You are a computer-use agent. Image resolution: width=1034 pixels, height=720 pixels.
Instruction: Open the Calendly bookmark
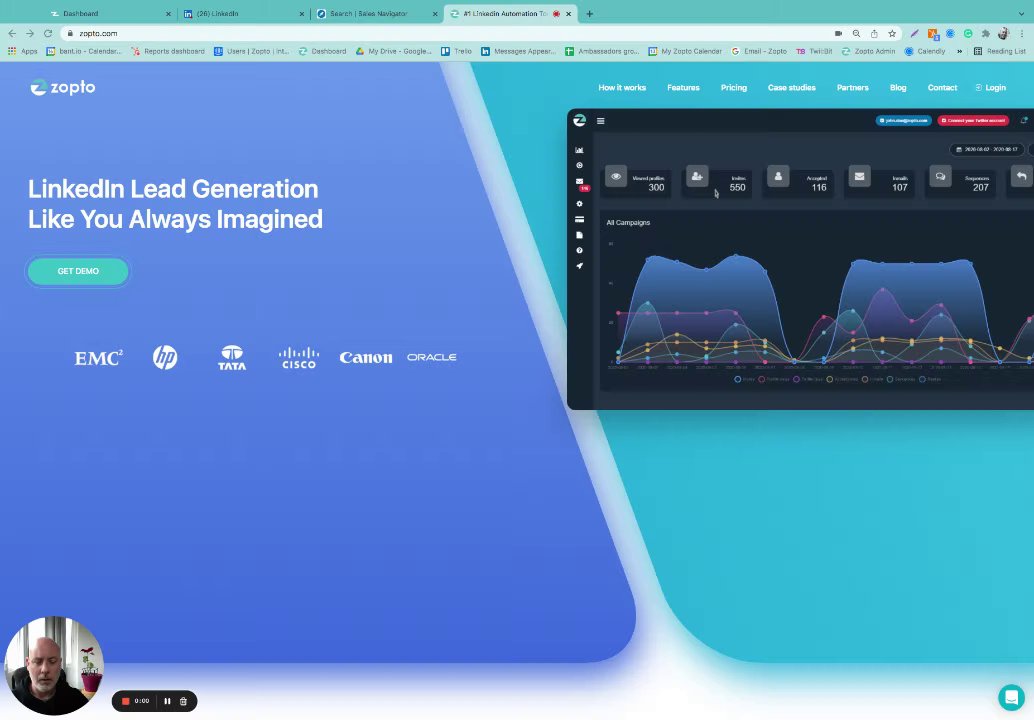[x=925, y=51]
